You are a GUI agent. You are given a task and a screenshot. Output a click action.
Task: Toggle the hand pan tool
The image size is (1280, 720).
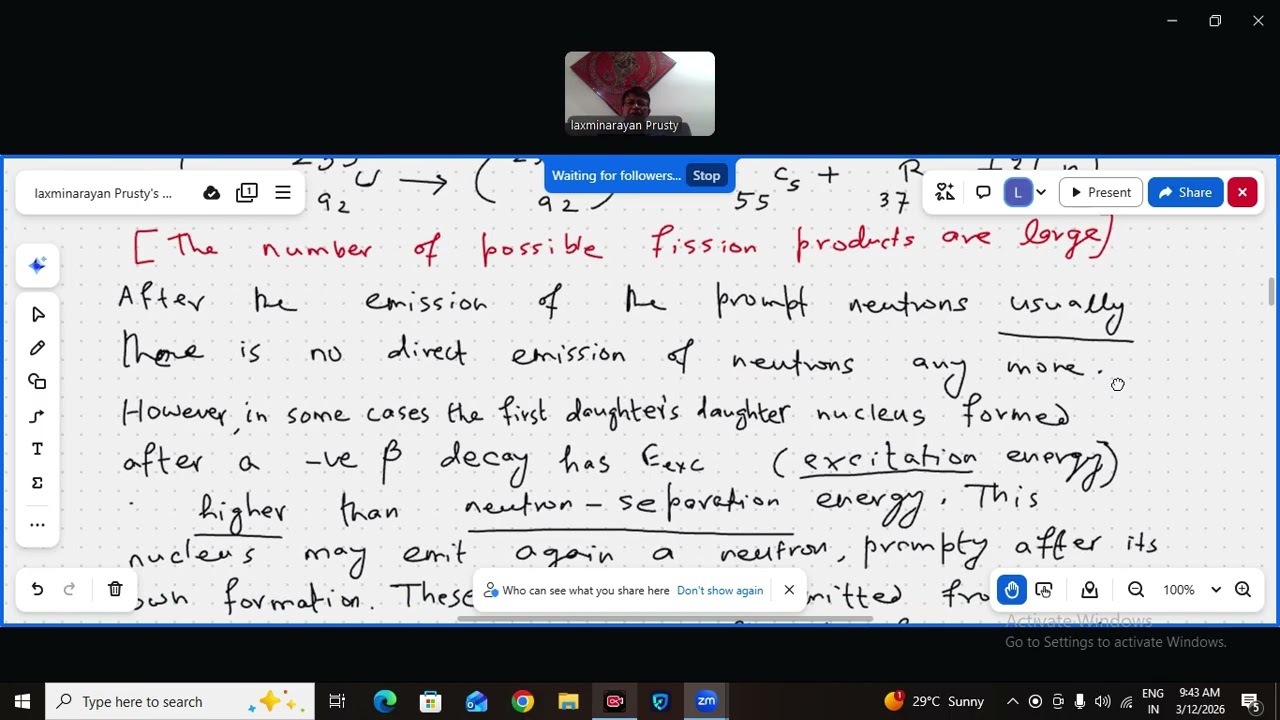pyautogui.click(x=1012, y=590)
